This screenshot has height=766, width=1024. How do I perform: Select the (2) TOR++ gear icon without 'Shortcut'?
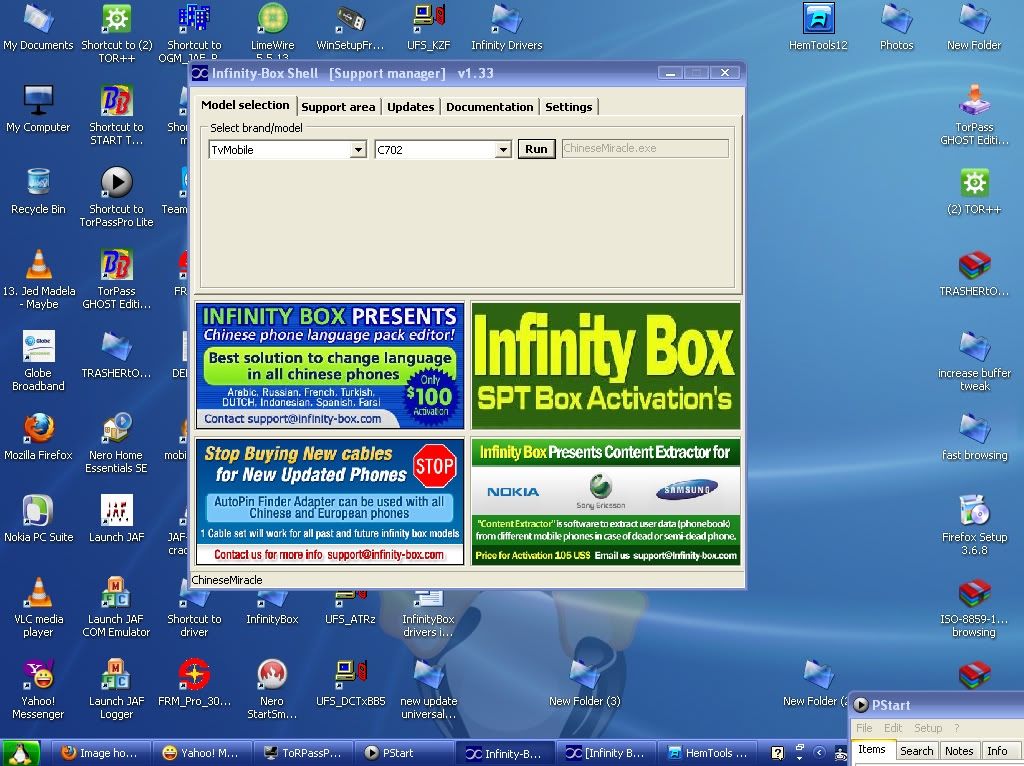(x=974, y=191)
